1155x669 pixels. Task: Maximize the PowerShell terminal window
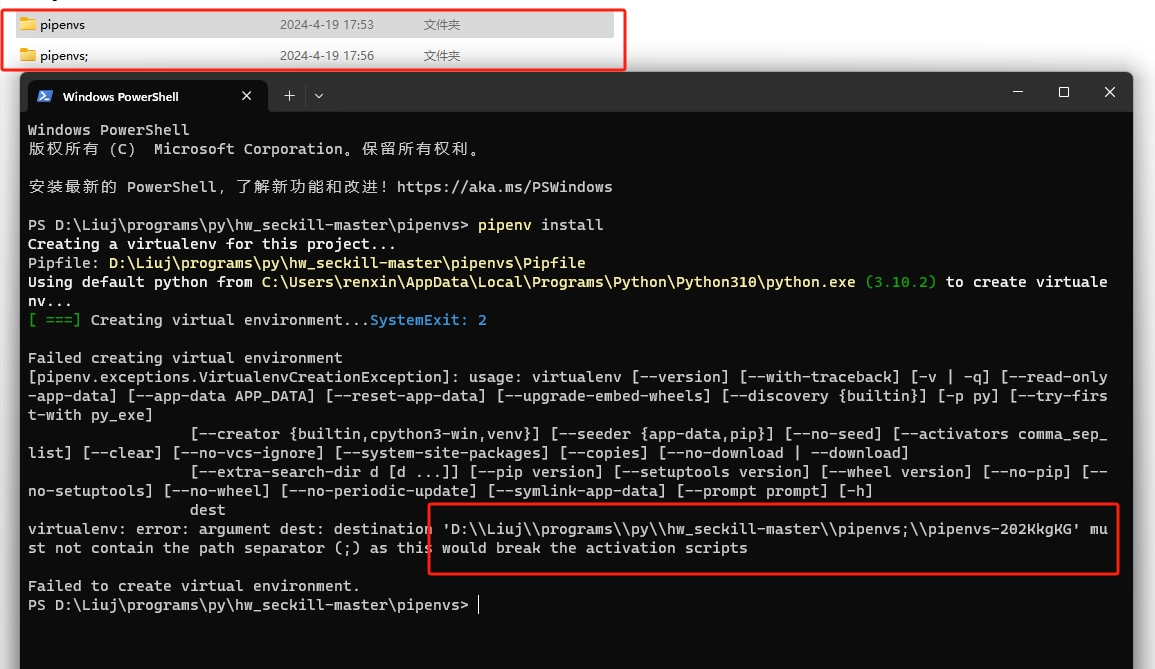tap(1063, 92)
